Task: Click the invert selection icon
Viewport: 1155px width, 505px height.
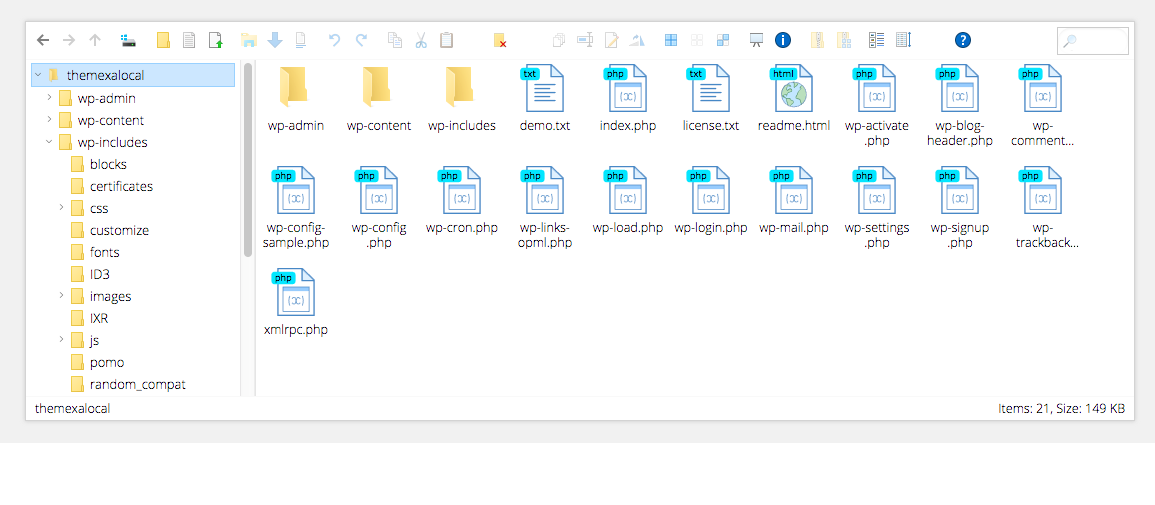Action: click(723, 40)
